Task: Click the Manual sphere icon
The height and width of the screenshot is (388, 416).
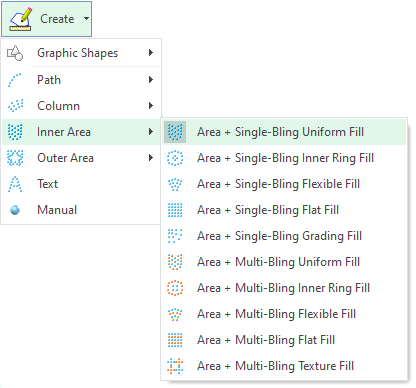Action: (x=15, y=210)
